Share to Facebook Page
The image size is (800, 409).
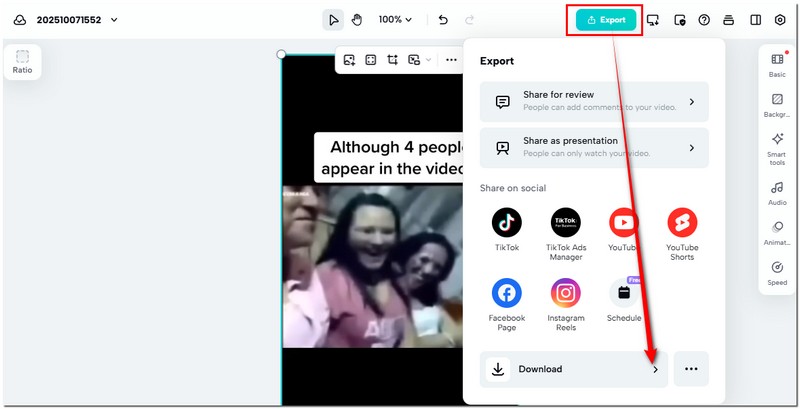(506, 293)
